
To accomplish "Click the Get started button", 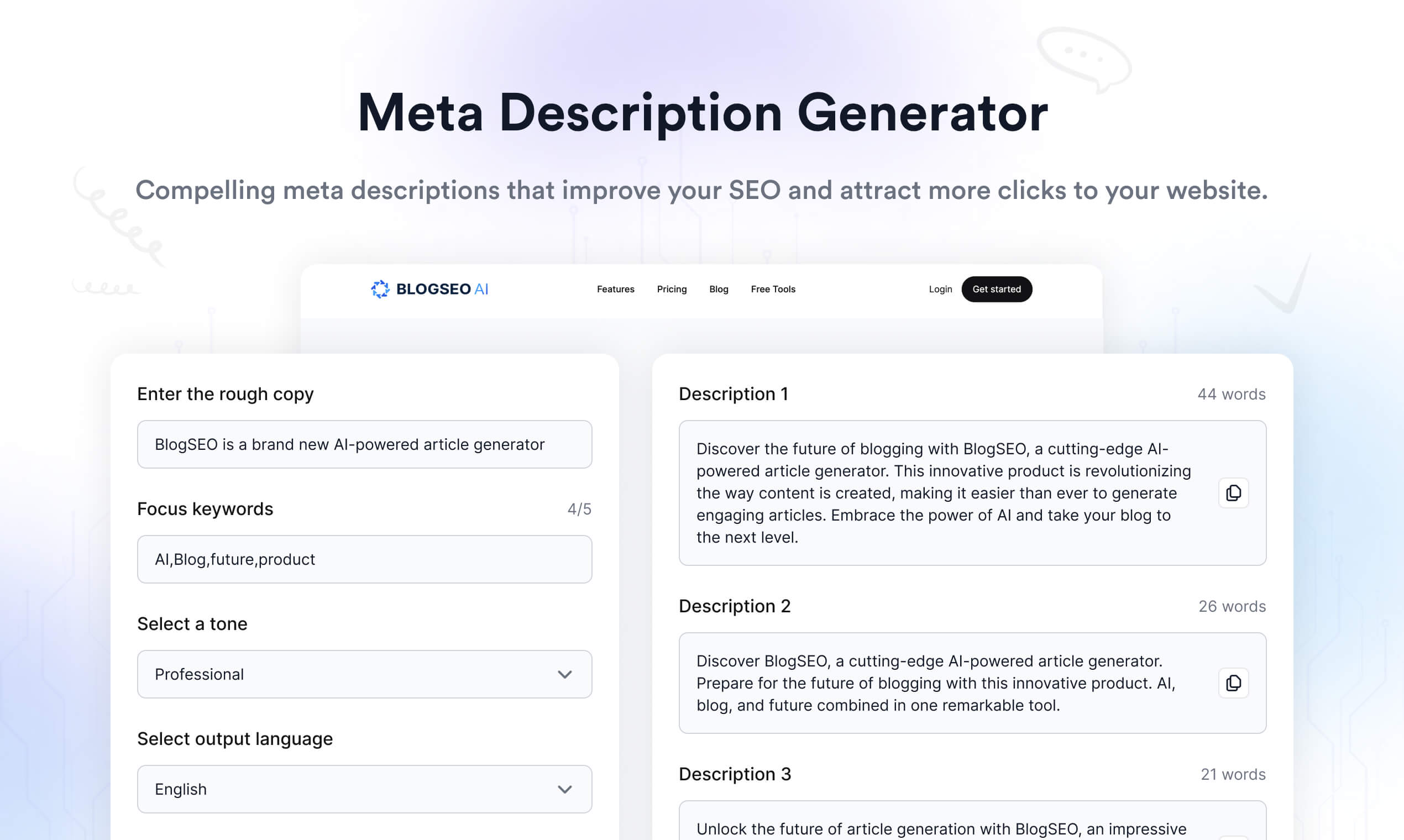I will tap(997, 288).
